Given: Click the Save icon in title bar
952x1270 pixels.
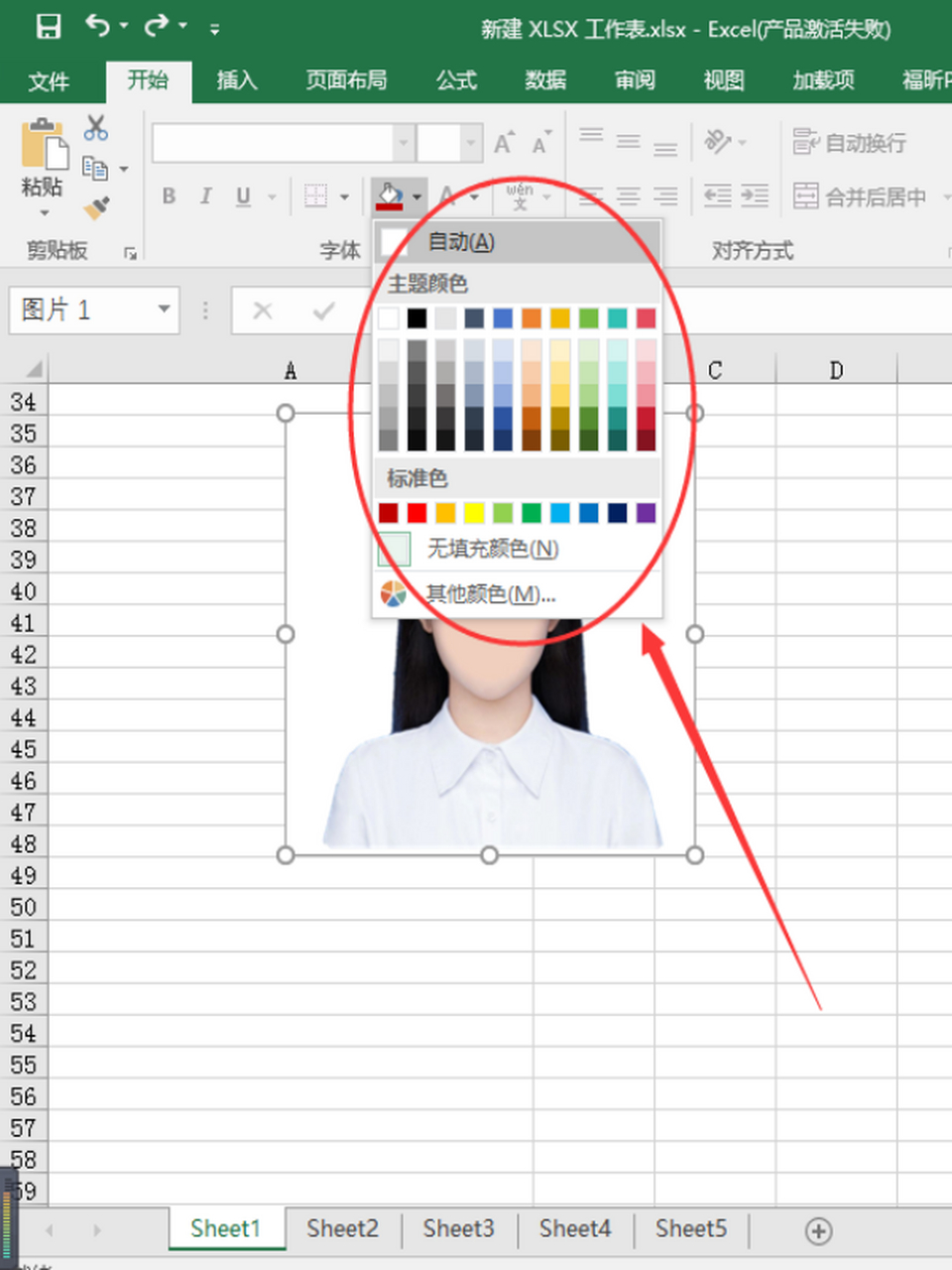Looking at the screenshot, I should [x=48, y=27].
